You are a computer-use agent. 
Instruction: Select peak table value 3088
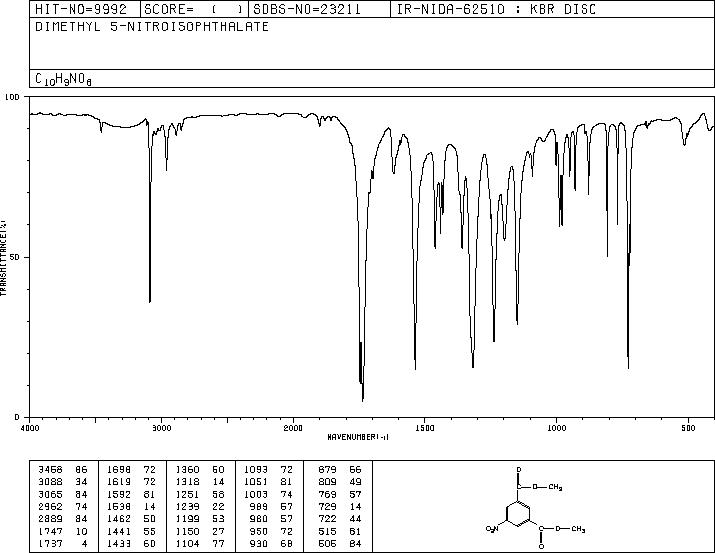(50, 482)
